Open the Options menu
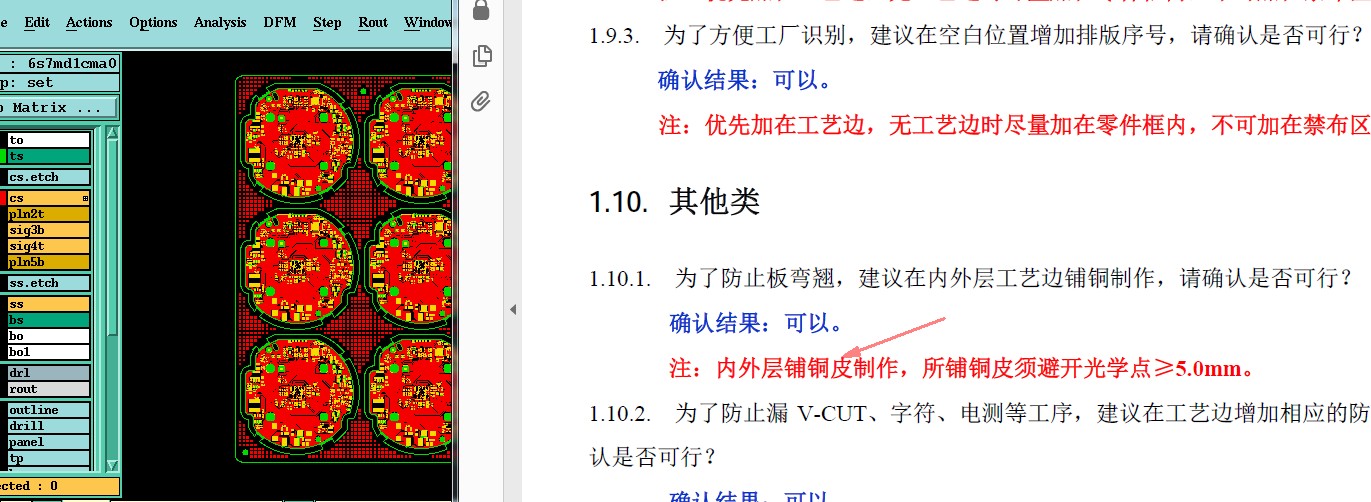Screen dimensions: 1371x502 point(153,22)
